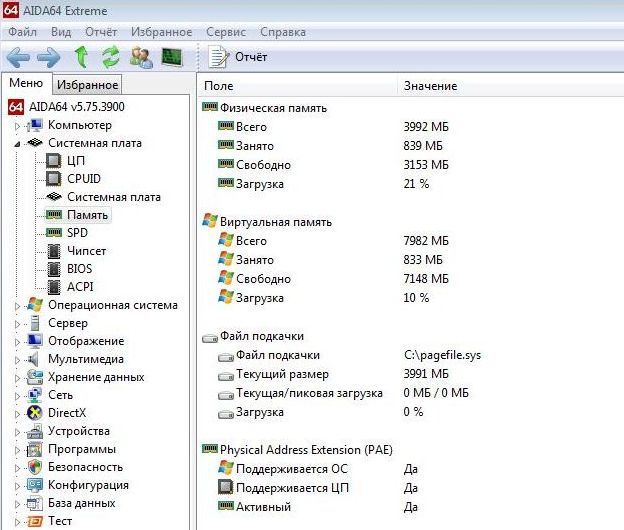Open the users icon in the toolbar

pos(141,57)
